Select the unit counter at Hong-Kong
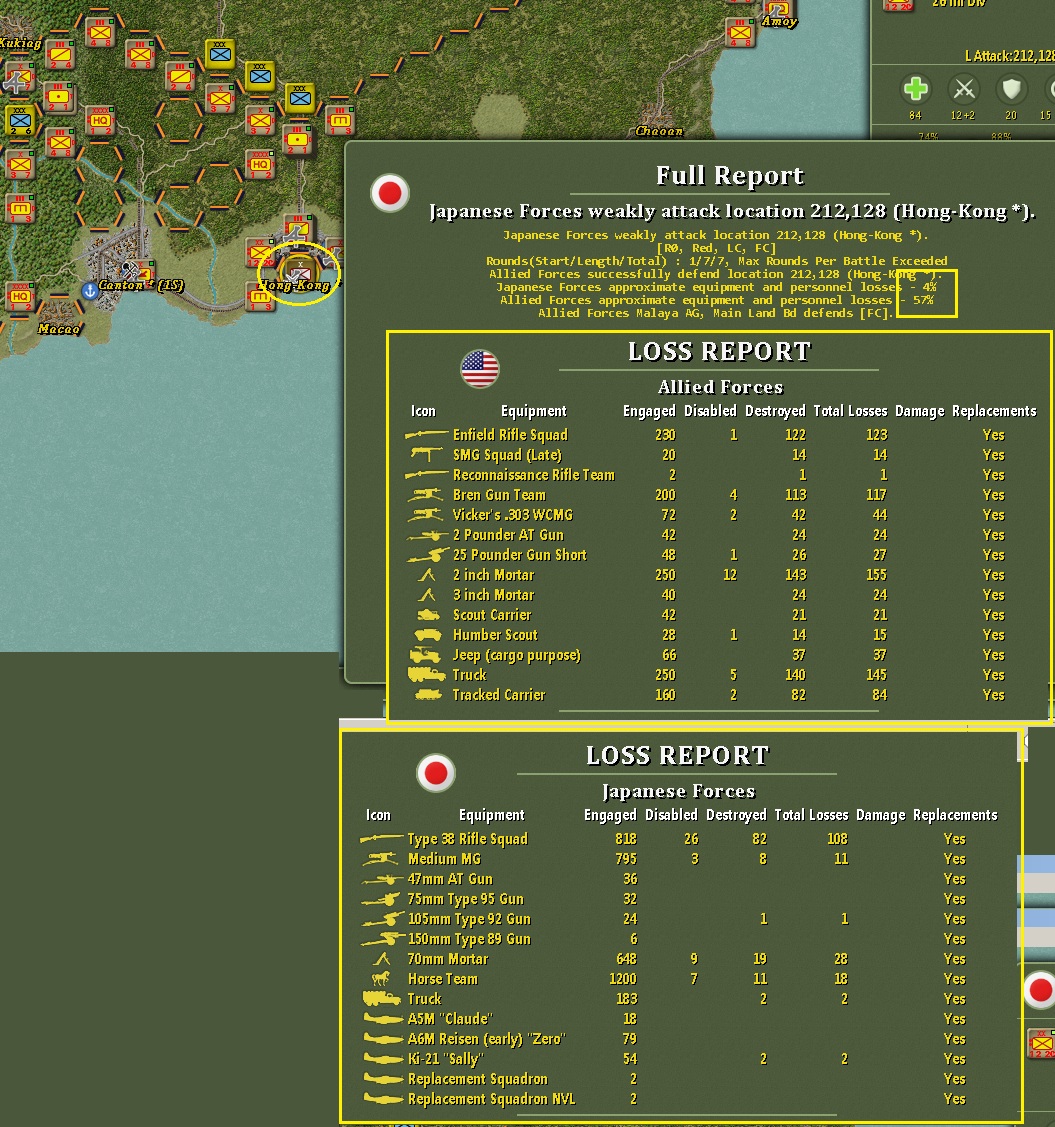The height and width of the screenshot is (1127, 1055). (298, 272)
